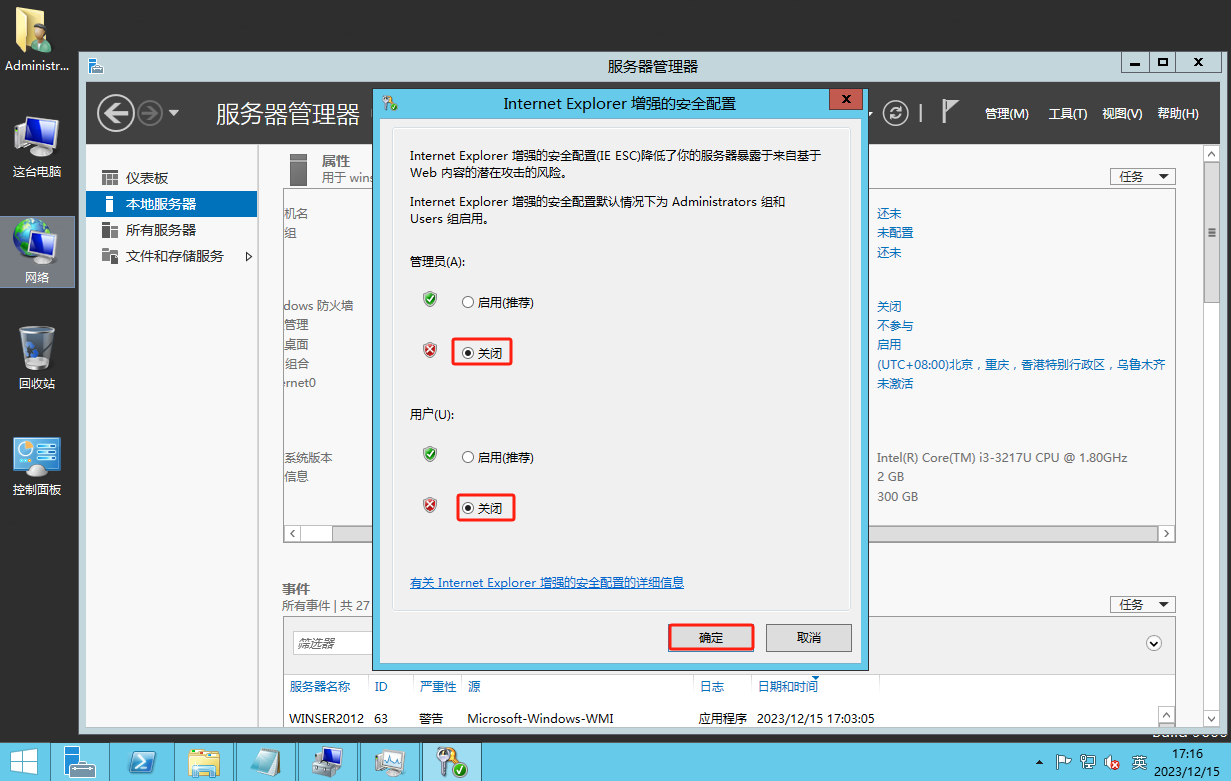This screenshot has width=1231, height=781.
Task: Open the performance monitor taskbar icon
Action: pyautogui.click(x=389, y=762)
